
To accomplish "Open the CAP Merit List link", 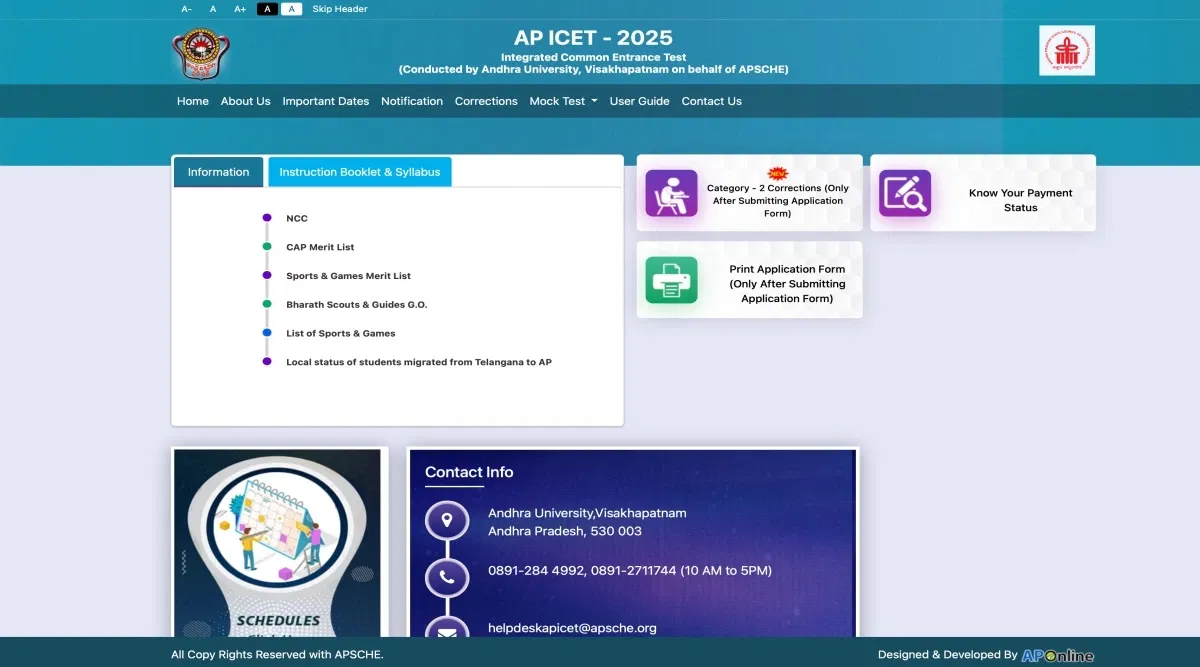I will (320, 247).
